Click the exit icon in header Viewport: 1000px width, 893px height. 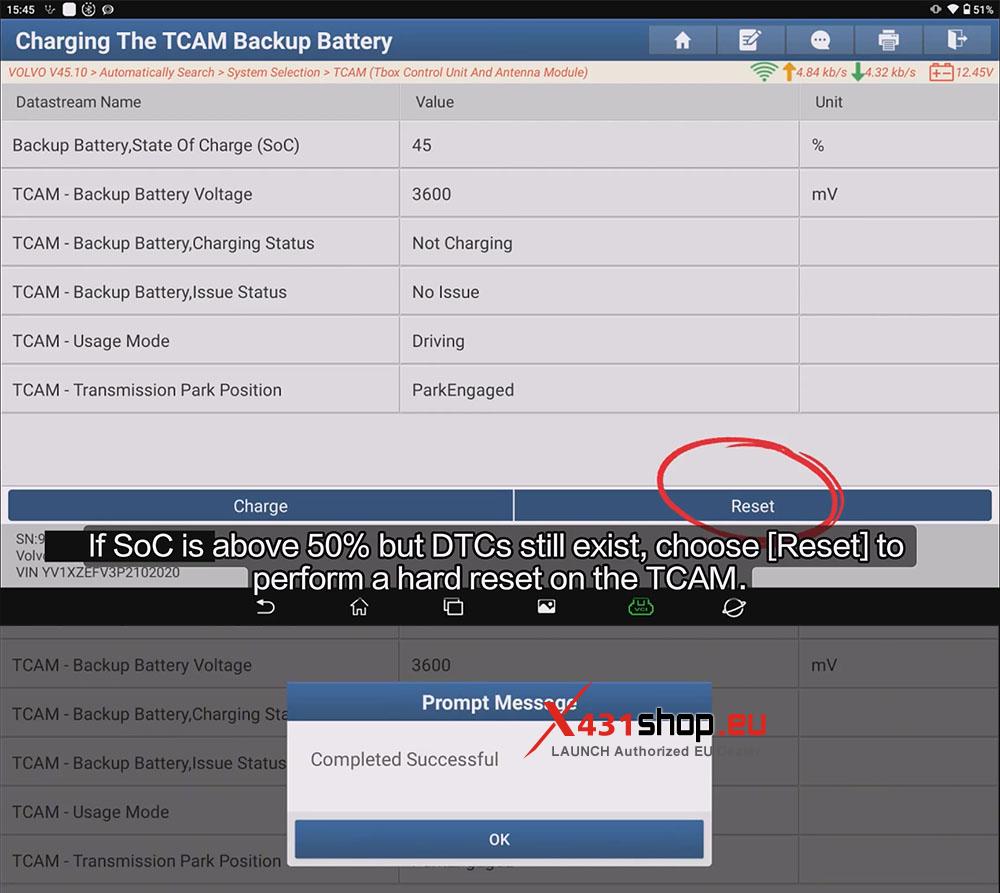[x=957, y=40]
